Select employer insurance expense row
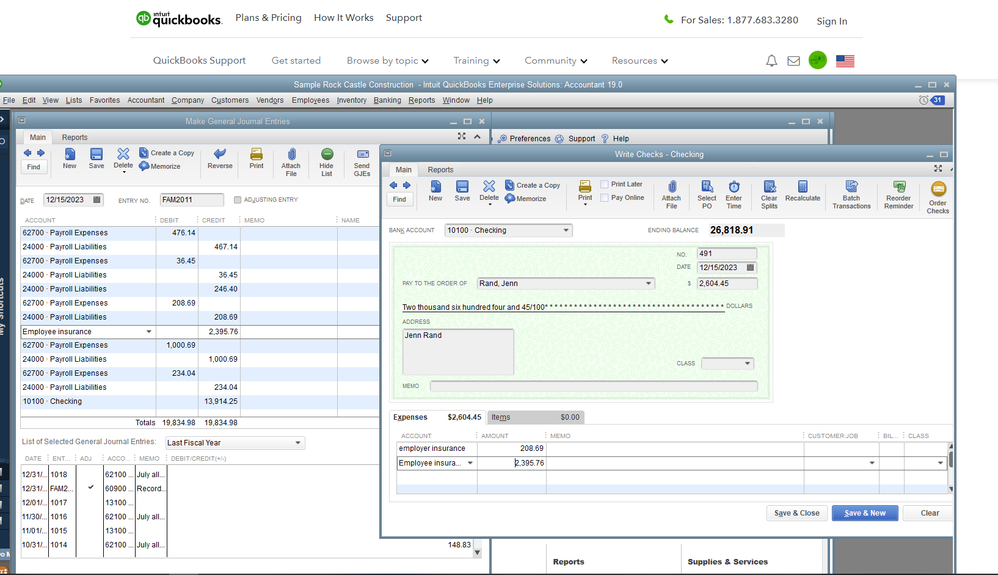 point(672,448)
